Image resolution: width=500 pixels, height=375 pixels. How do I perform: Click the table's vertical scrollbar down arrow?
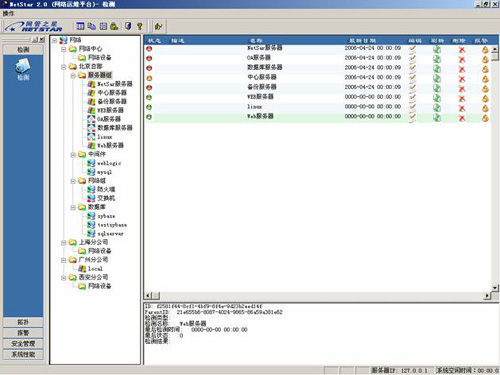coord(495,287)
